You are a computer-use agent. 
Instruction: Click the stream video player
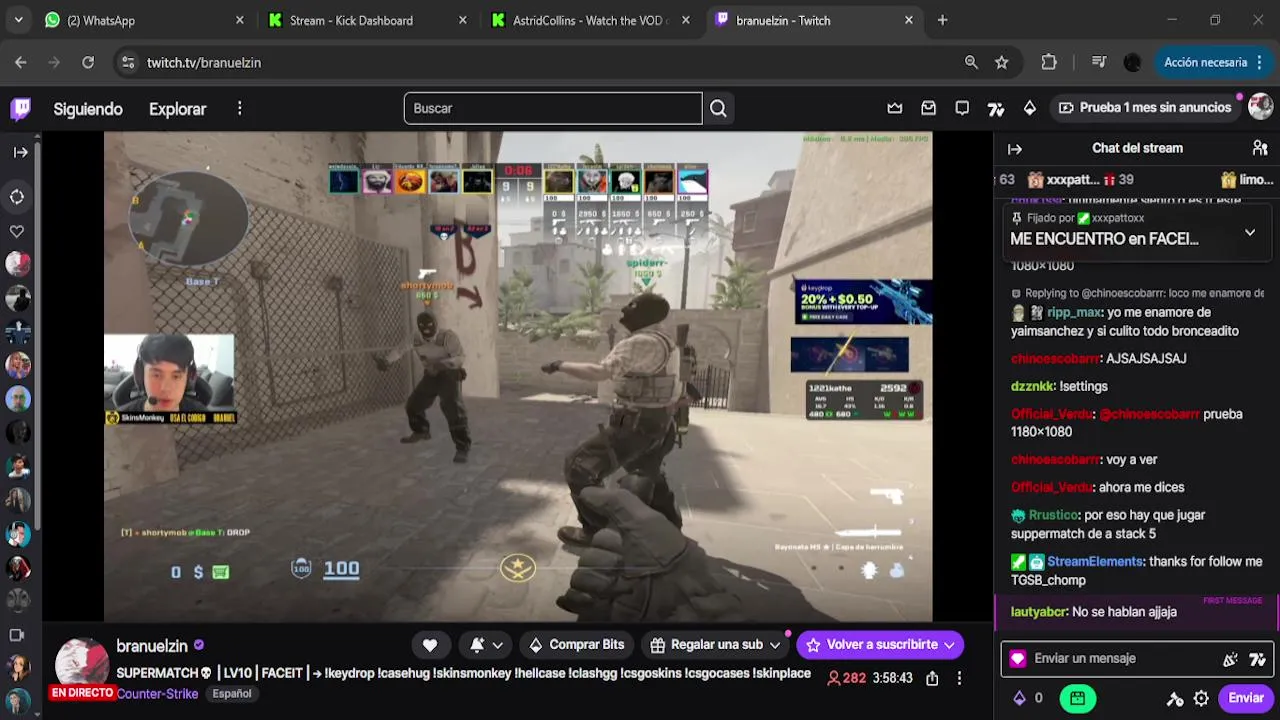tap(518, 377)
